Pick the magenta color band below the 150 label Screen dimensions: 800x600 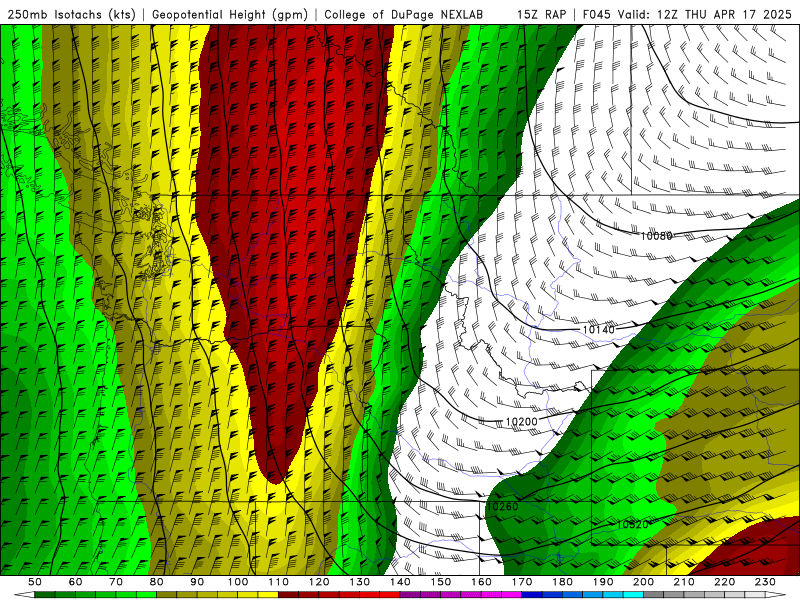(x=451, y=595)
